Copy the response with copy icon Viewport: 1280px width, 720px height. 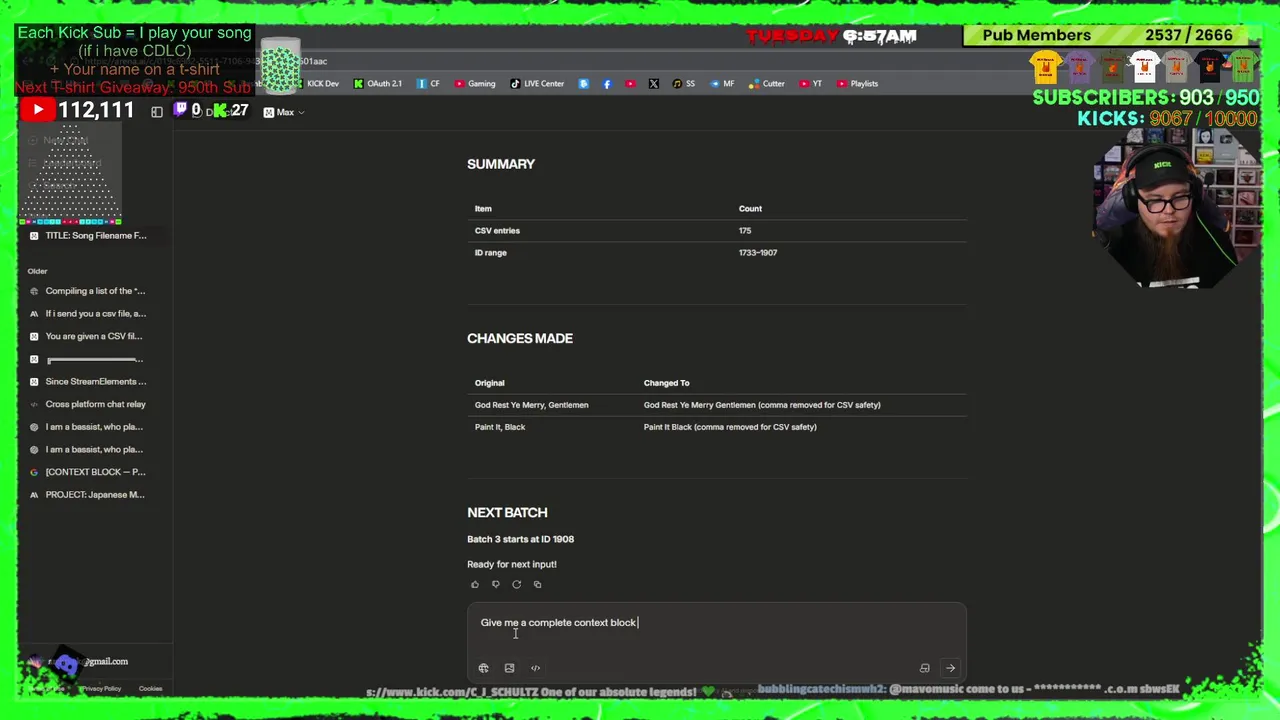pos(537,584)
